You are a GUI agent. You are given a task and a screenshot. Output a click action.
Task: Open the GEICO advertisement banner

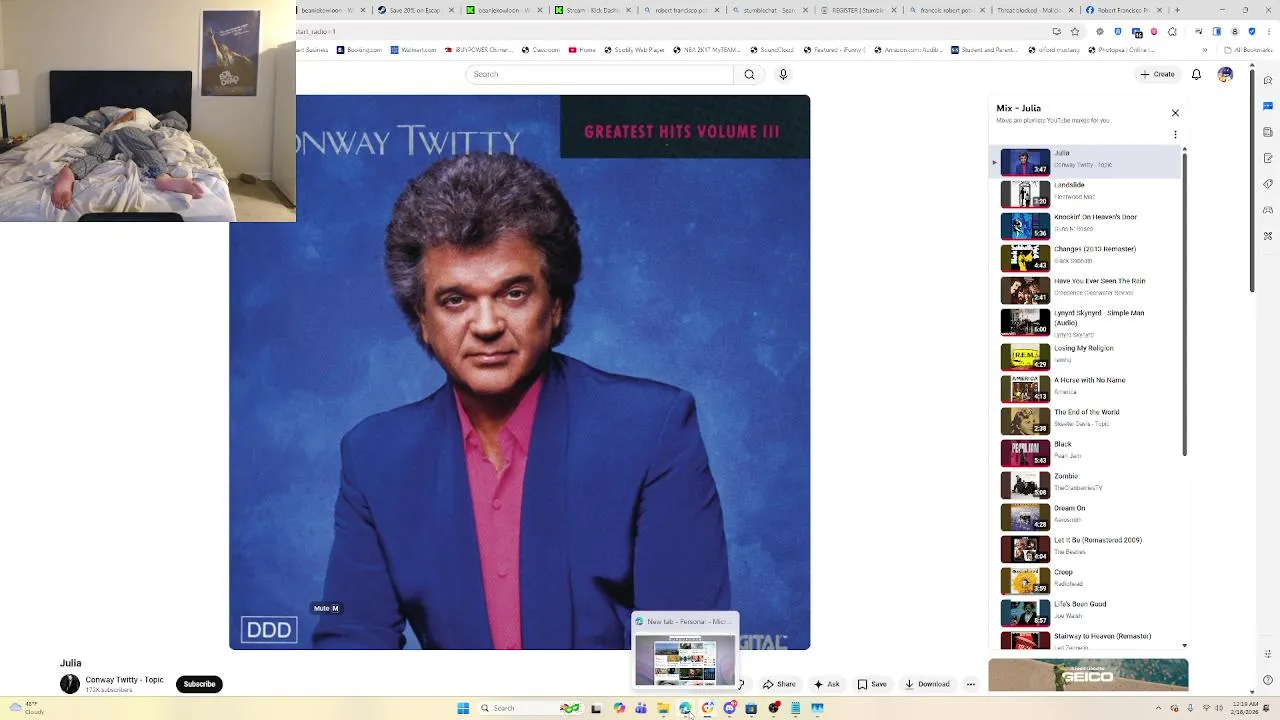click(x=1088, y=675)
